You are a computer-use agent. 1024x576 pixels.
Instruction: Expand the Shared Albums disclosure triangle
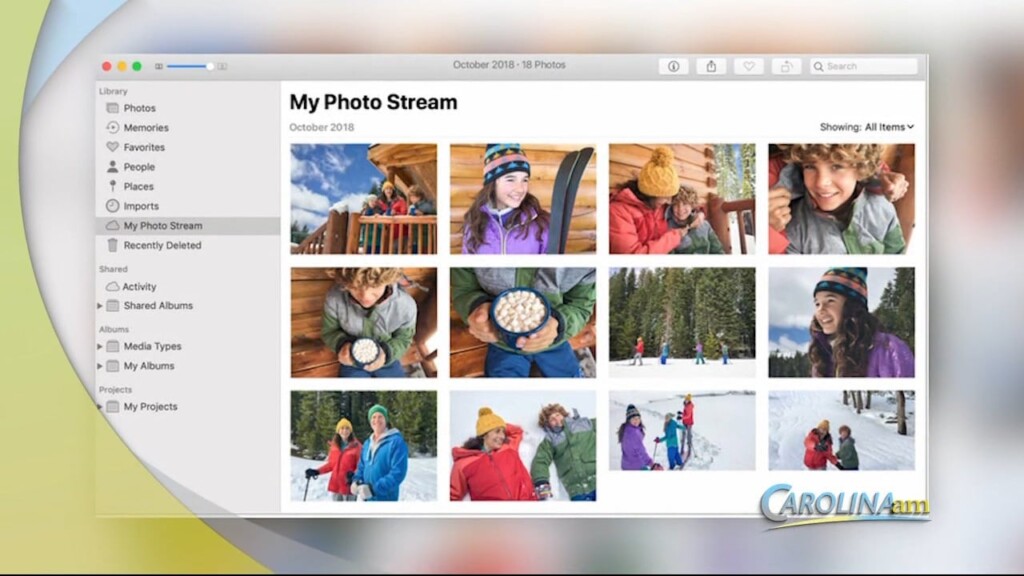click(100, 306)
